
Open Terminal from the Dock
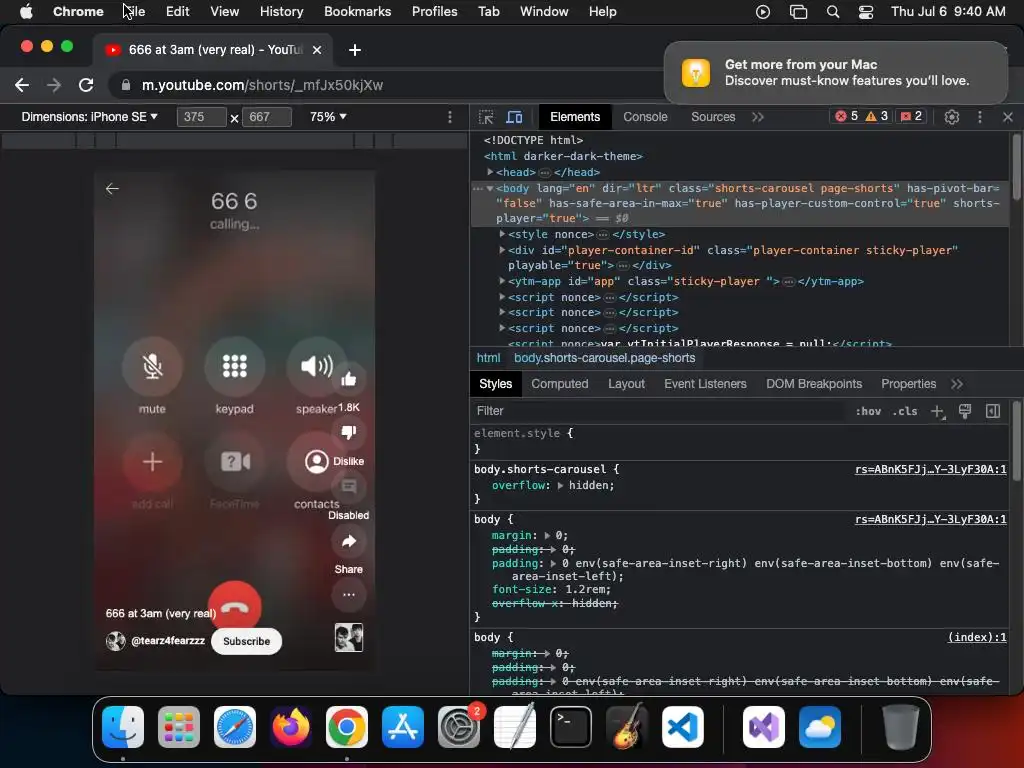[x=571, y=727]
